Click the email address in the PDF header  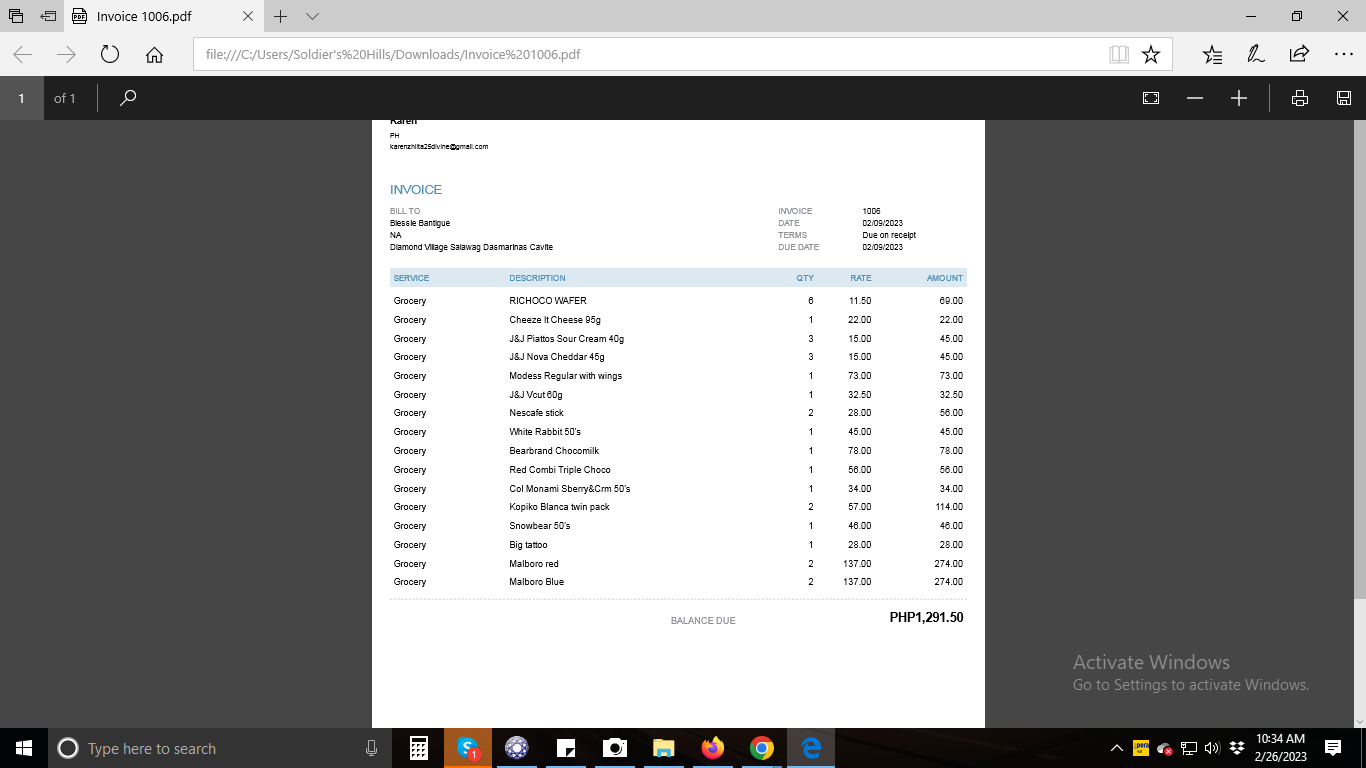439,147
